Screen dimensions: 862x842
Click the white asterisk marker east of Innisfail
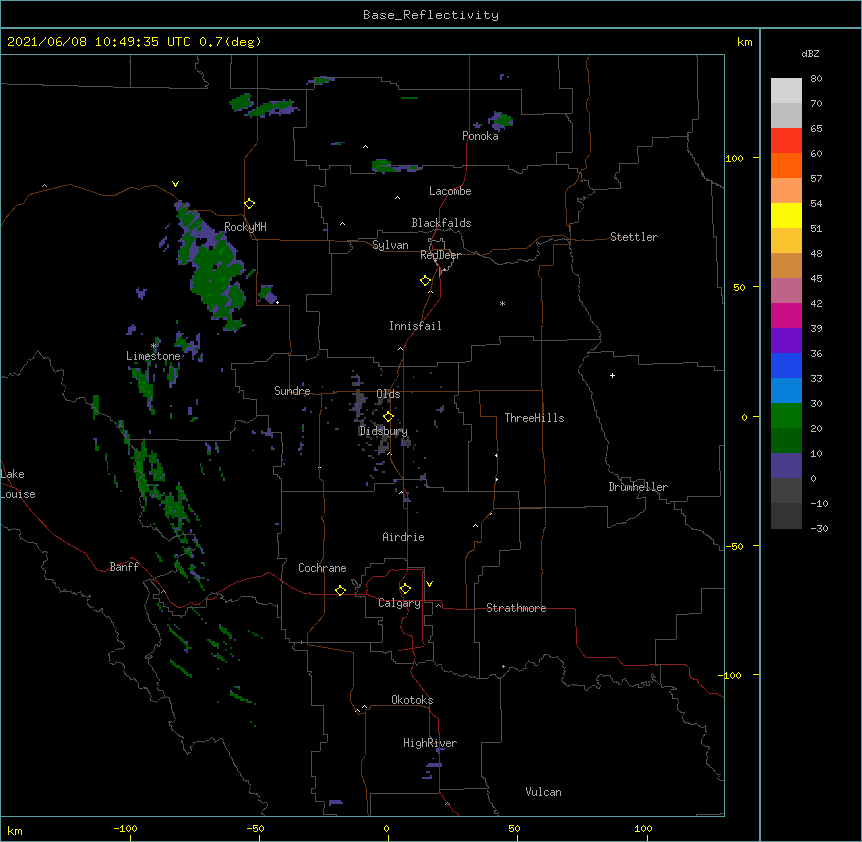tap(502, 303)
